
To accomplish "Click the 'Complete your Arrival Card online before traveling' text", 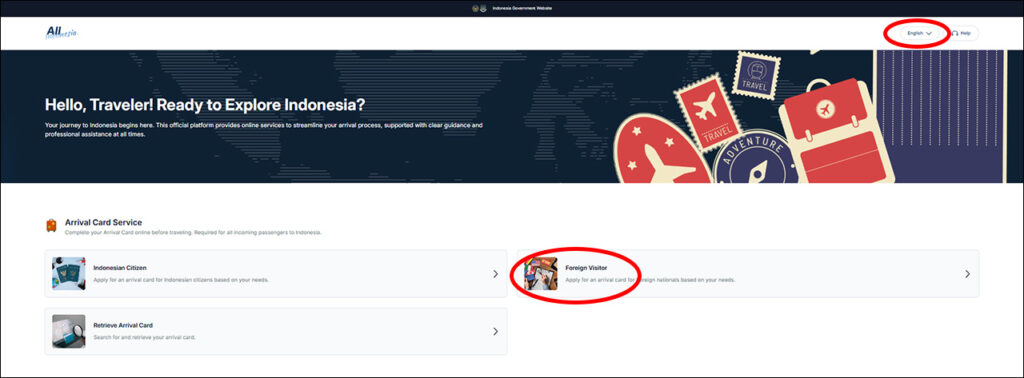I will pos(193,232).
